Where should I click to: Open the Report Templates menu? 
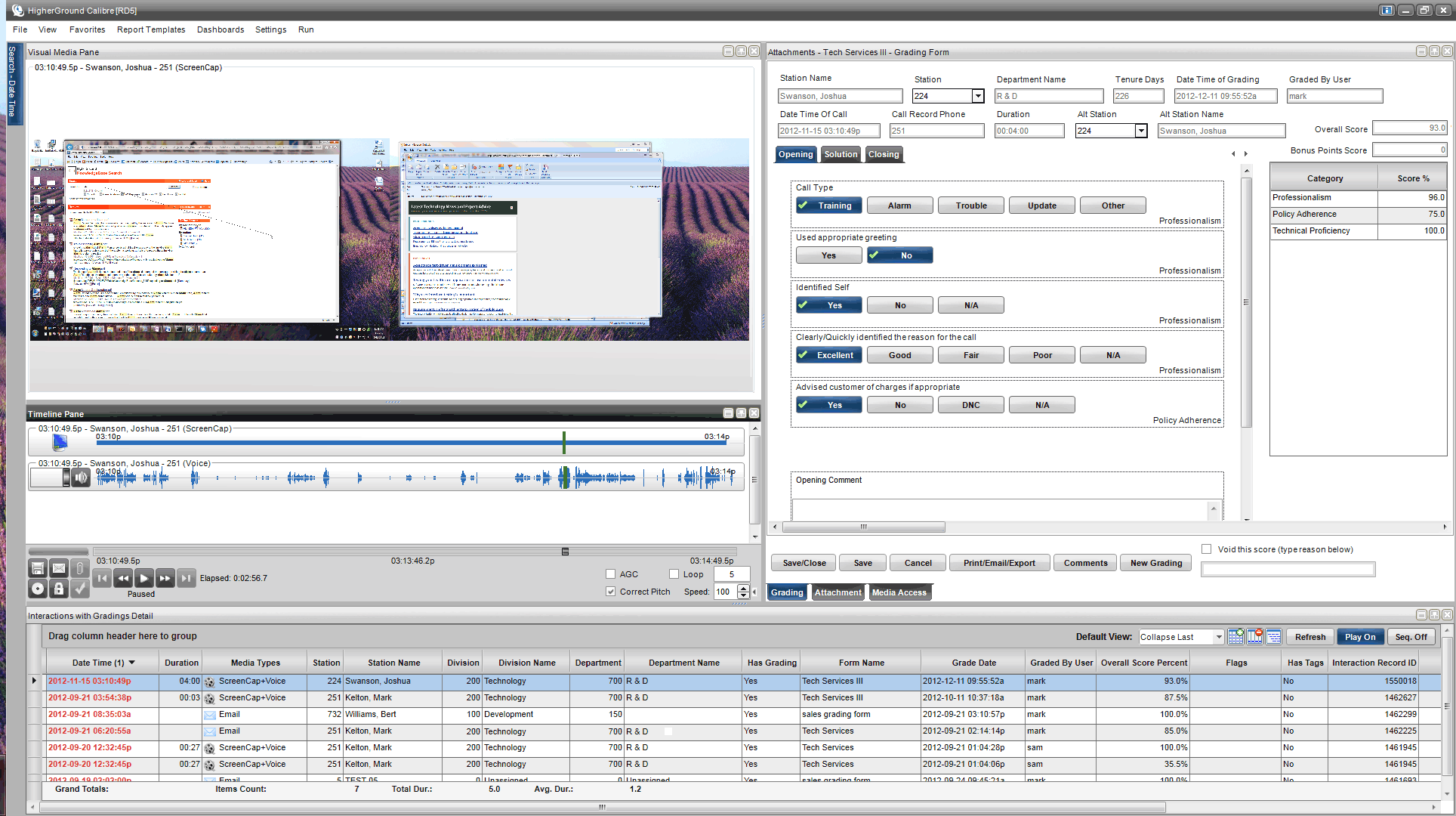[x=150, y=29]
